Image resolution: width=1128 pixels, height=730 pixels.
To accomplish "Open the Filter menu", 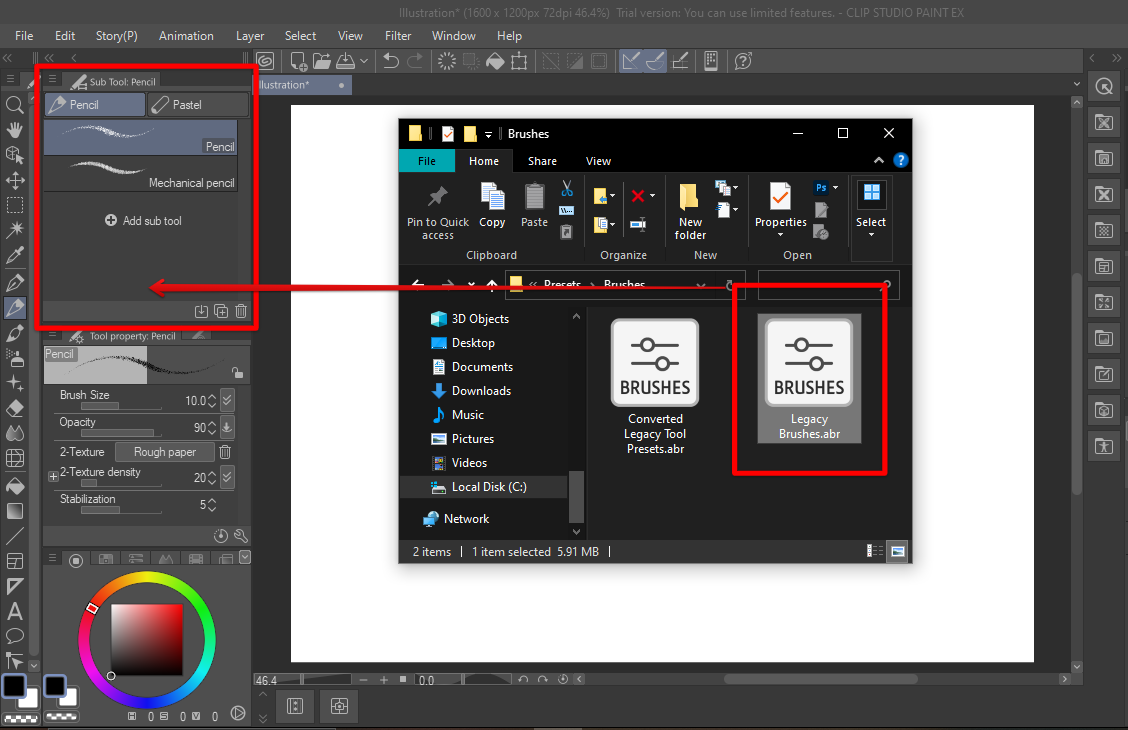I will click(x=398, y=36).
